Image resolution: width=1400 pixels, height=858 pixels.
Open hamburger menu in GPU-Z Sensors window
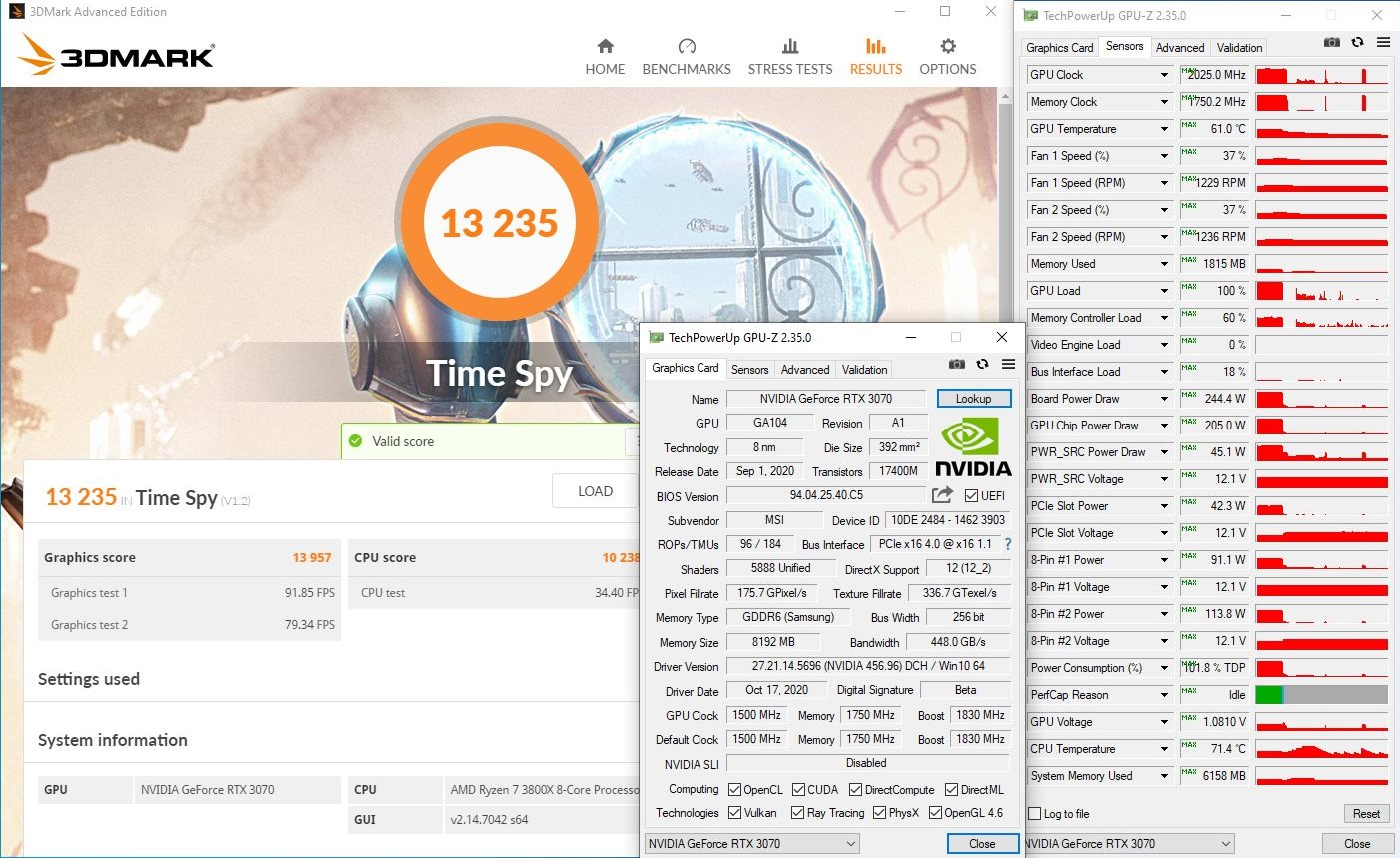1383,42
